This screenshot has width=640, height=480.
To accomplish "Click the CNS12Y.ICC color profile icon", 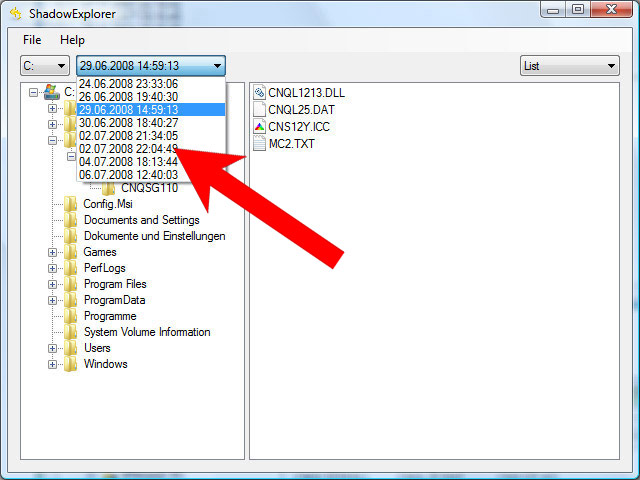I will [259, 127].
